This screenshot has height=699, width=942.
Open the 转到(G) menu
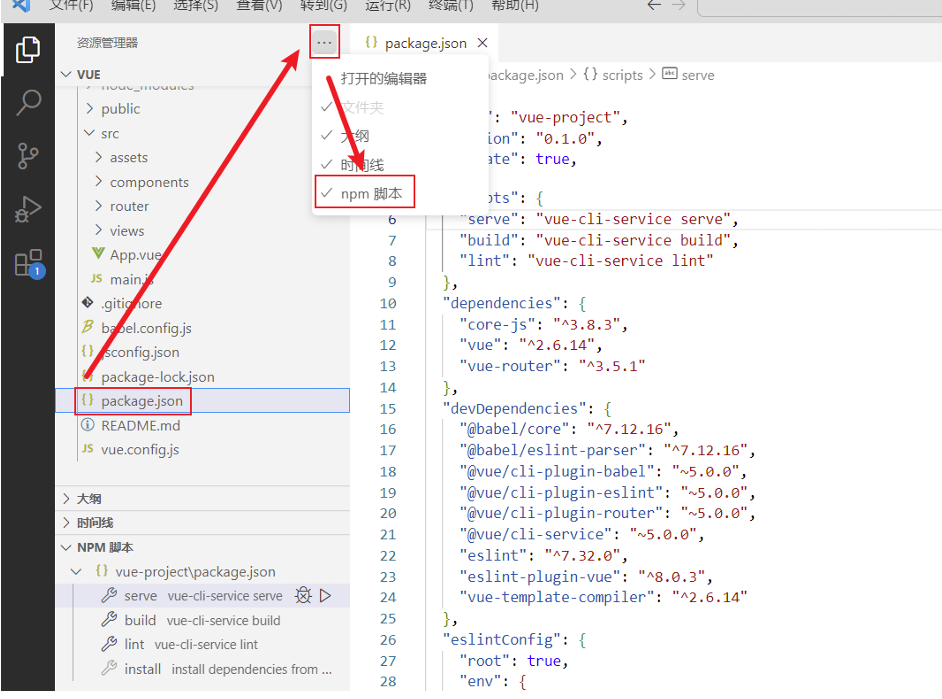323,5
